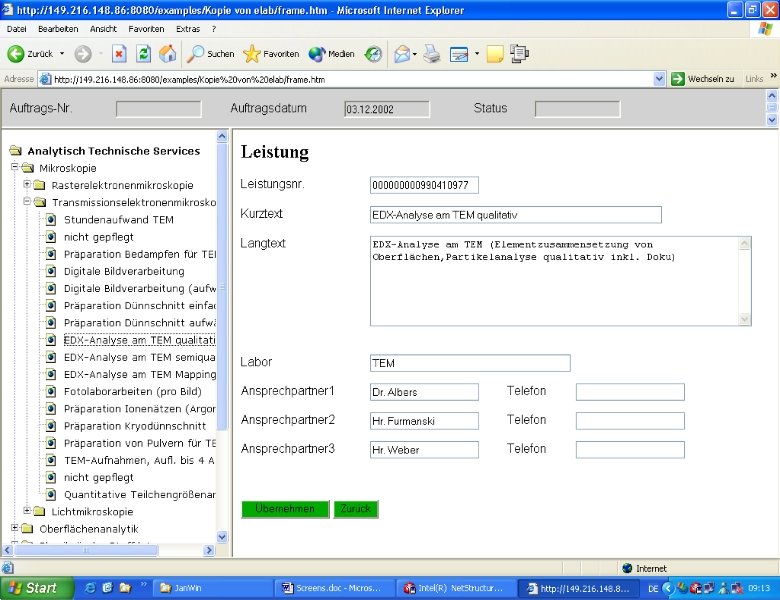The height and width of the screenshot is (600, 780).
Task: Click the Präparation Kryodünnschnitt item icon
Action: [x=51, y=425]
